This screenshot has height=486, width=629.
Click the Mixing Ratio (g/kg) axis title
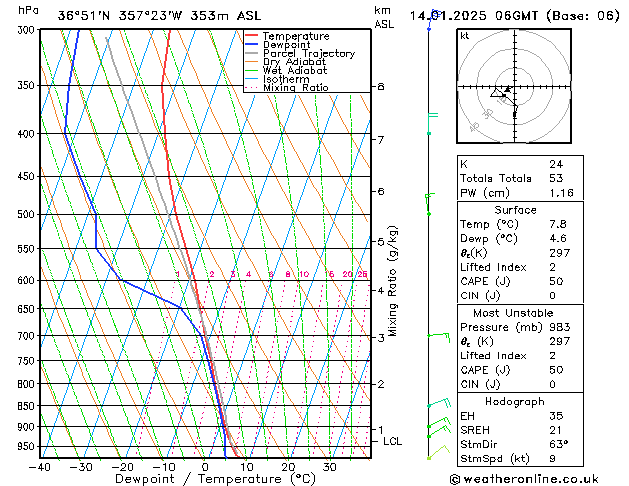point(392,281)
